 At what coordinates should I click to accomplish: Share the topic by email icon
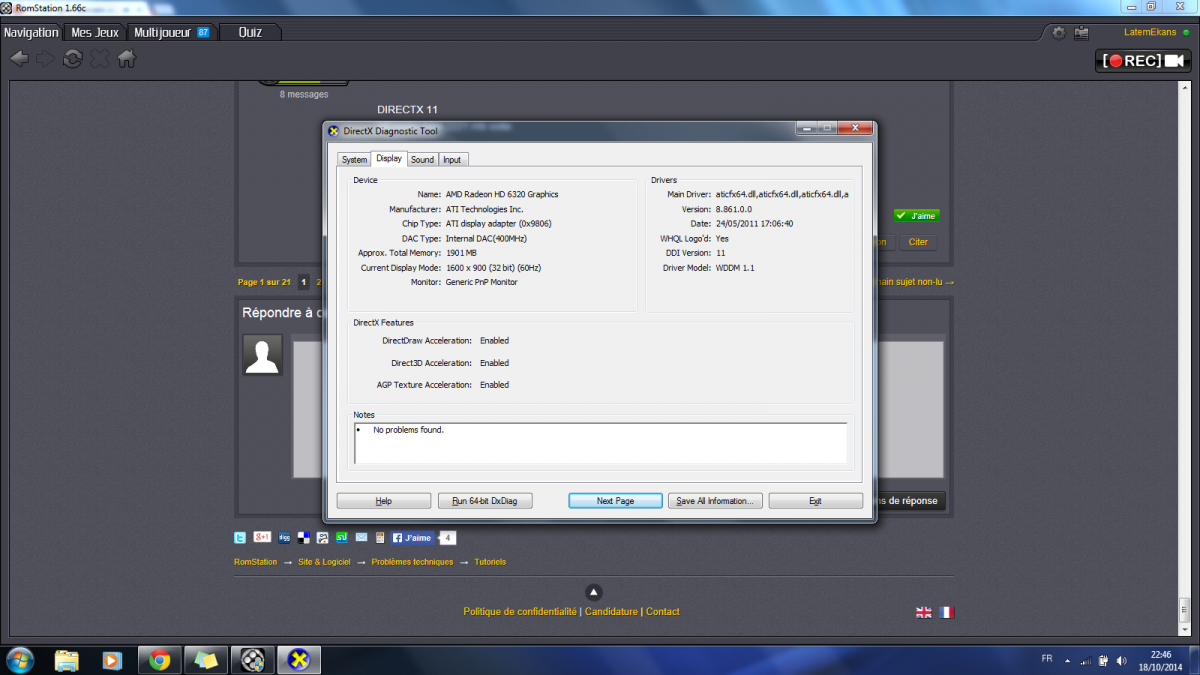361,538
